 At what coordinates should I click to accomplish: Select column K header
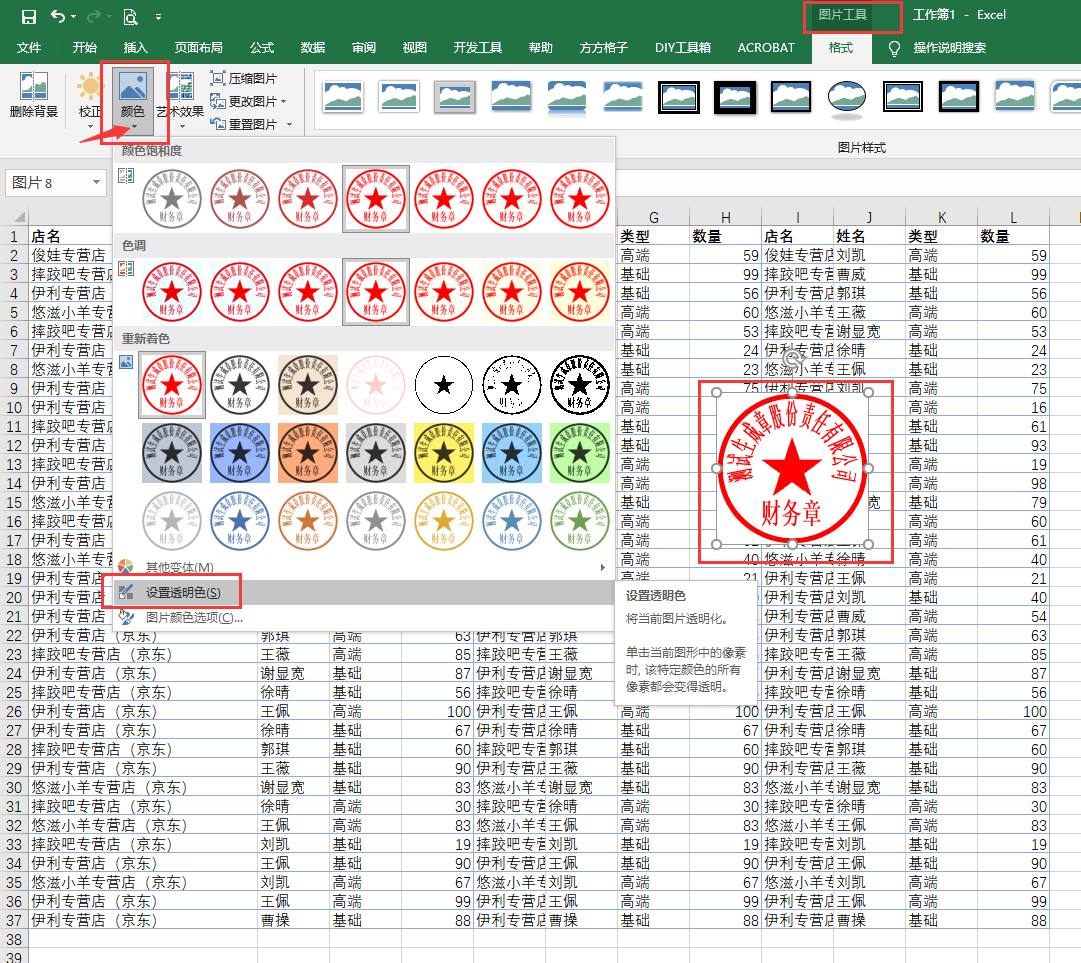[941, 217]
